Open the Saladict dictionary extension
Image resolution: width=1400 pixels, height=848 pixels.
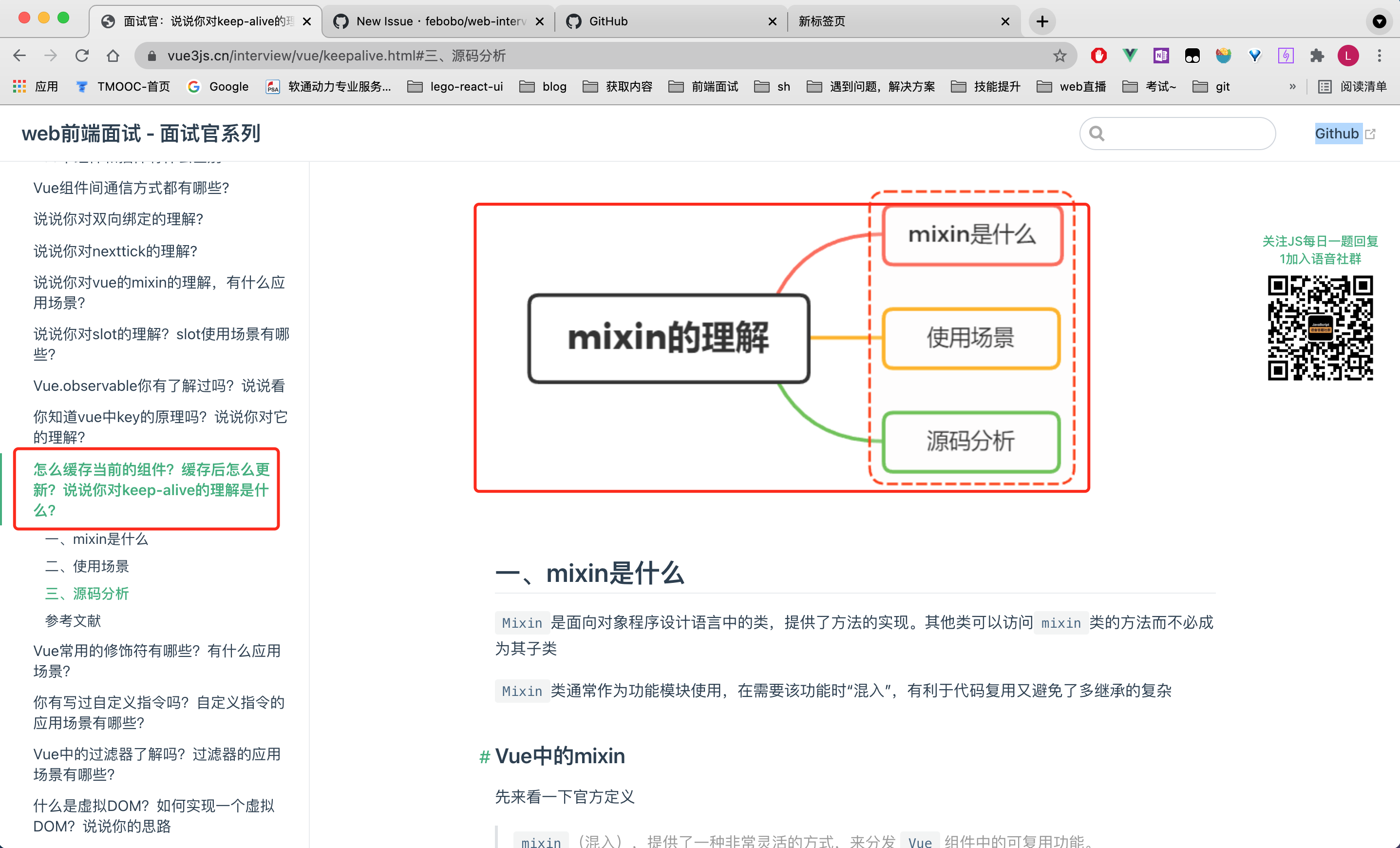[1224, 55]
